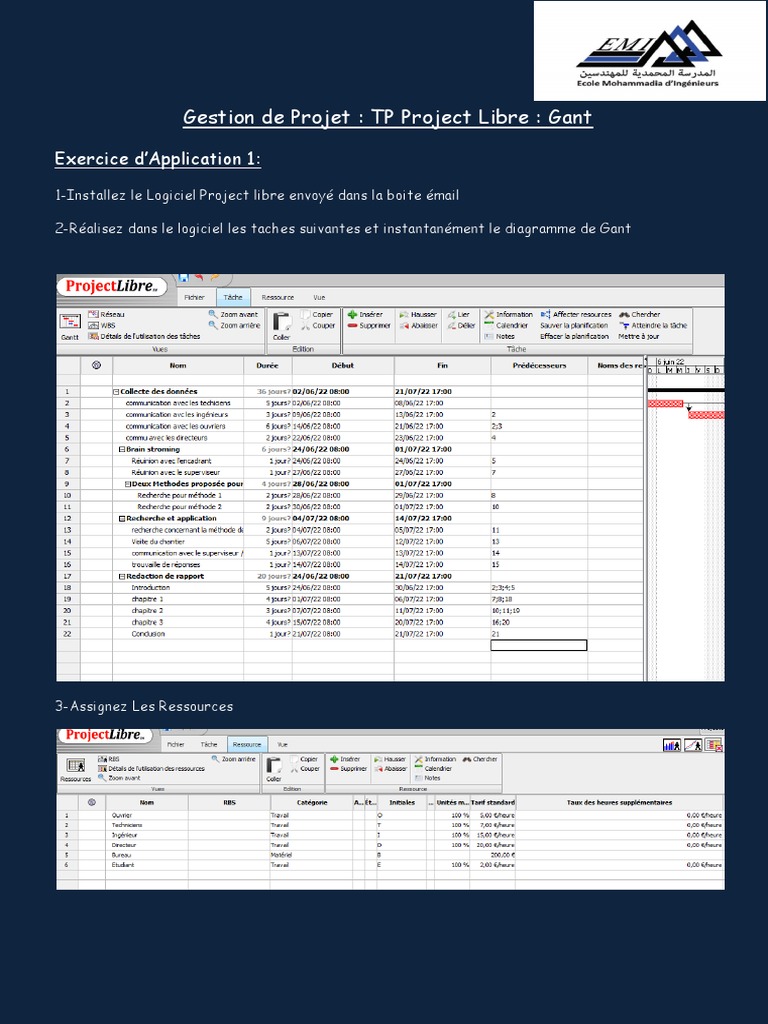Click the histogram icon beside the Ressource ribbon

[x=671, y=744]
